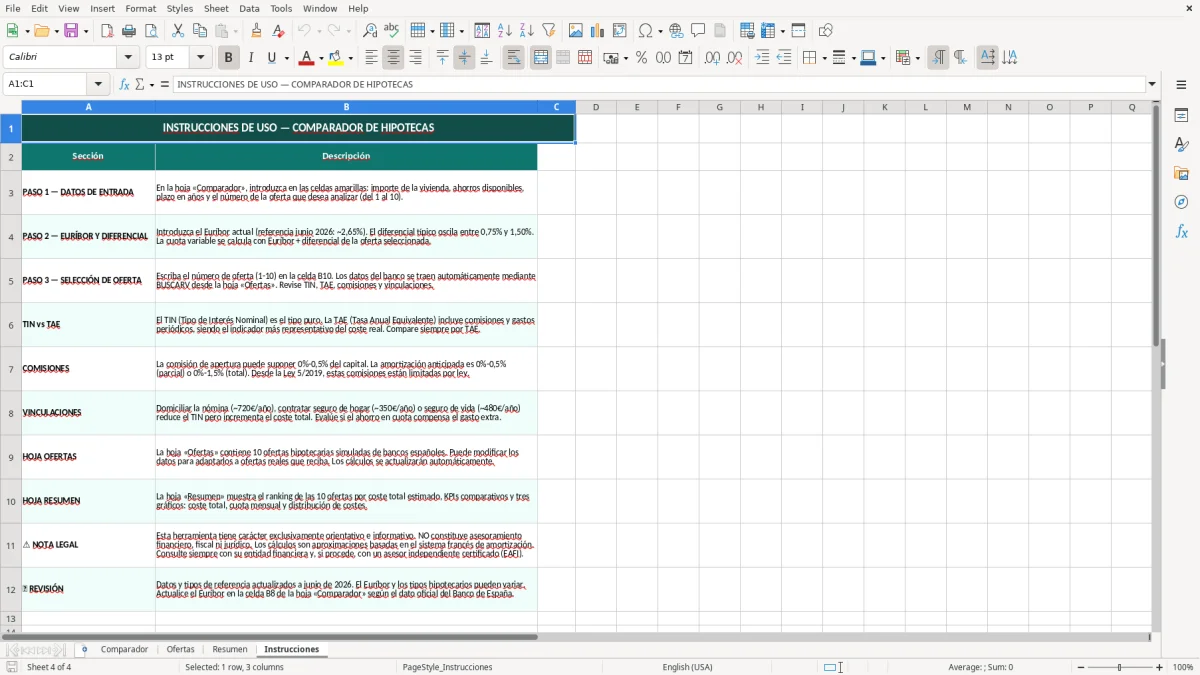Expand the Name Box dropdown
This screenshot has height=675, width=1200.
pyautogui.click(x=98, y=84)
